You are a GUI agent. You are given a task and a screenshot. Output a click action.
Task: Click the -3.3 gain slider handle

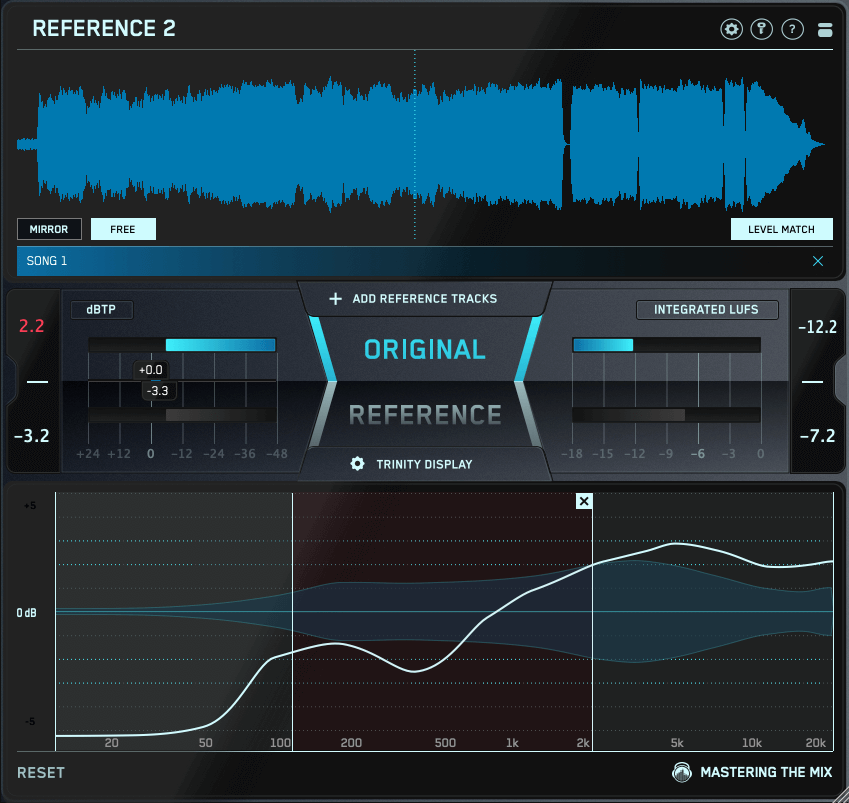(x=157, y=391)
